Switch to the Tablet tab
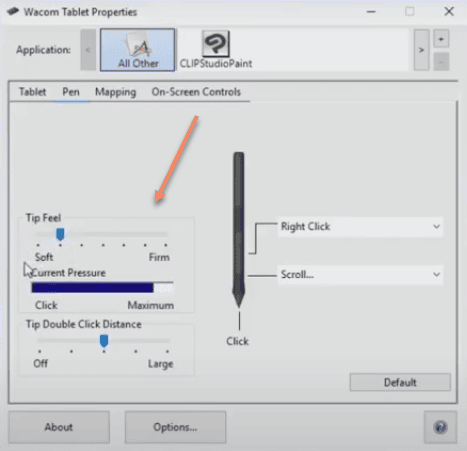This screenshot has width=467, height=451. (32, 92)
